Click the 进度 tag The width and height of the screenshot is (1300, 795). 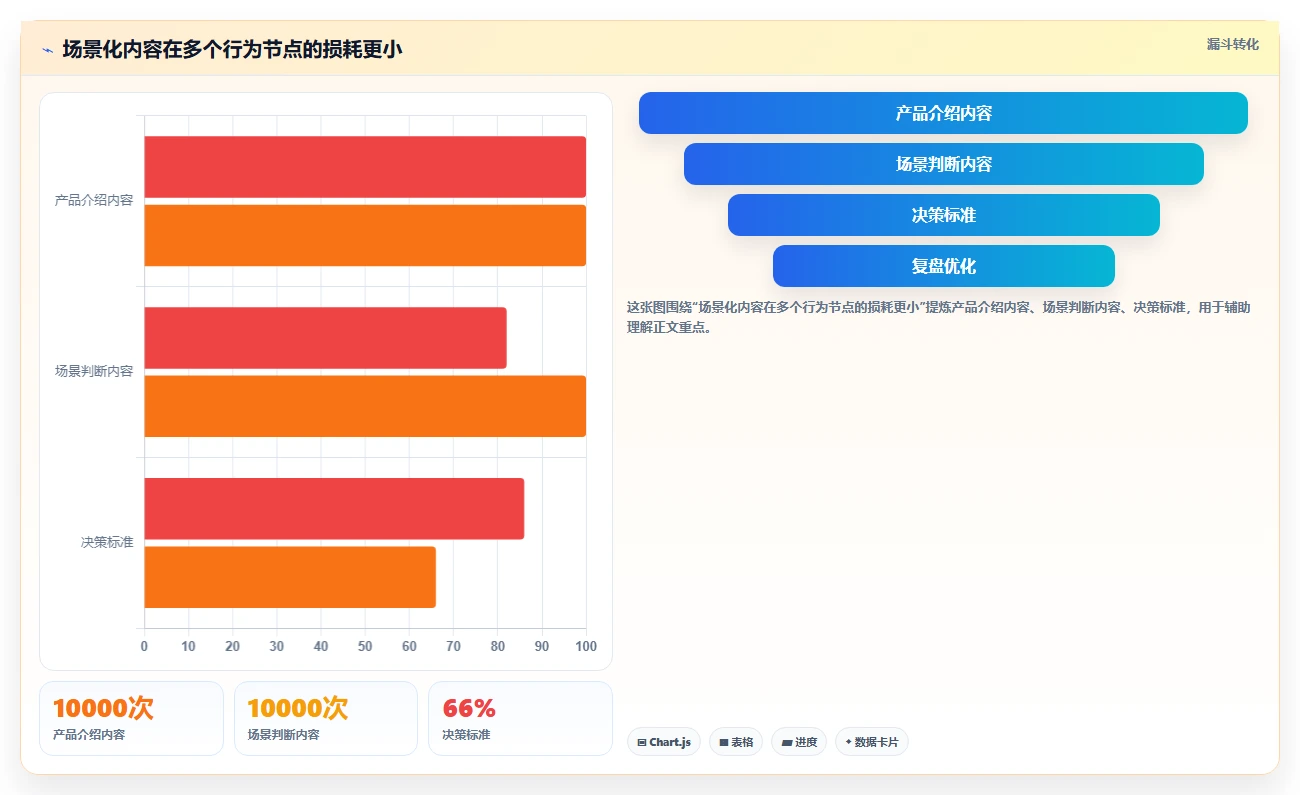799,742
